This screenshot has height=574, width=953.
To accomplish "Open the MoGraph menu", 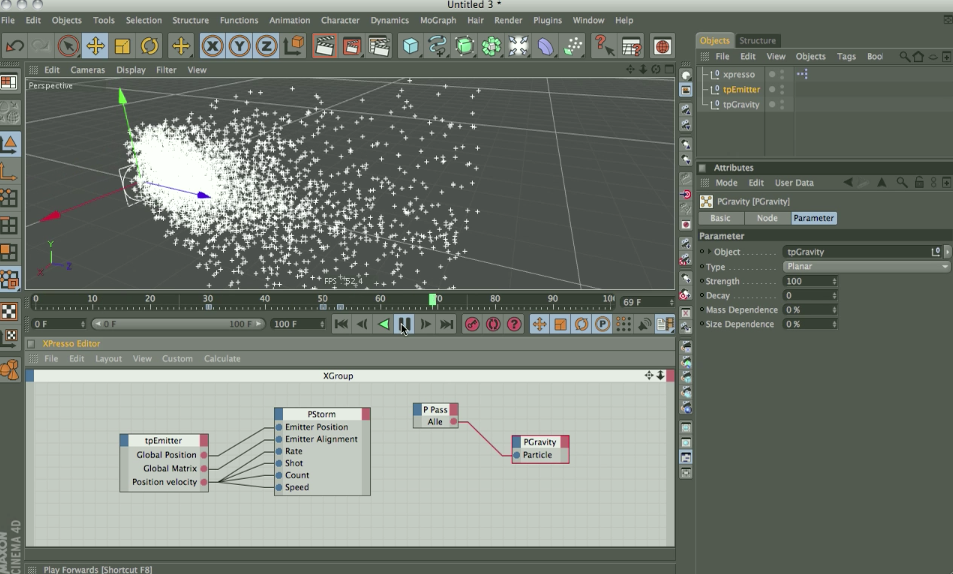I will (x=438, y=20).
